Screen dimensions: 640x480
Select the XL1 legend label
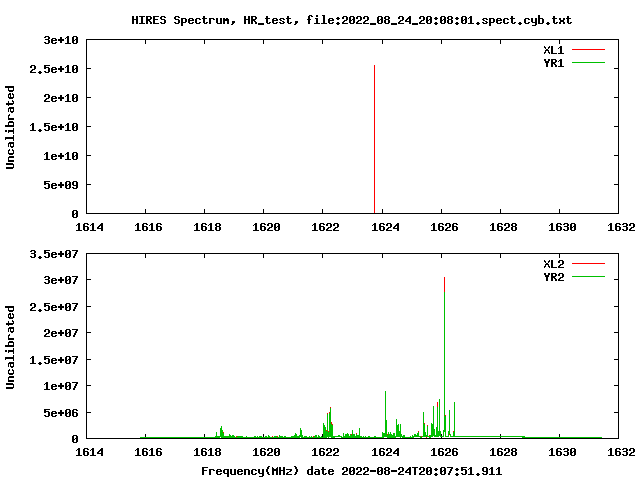(553, 50)
